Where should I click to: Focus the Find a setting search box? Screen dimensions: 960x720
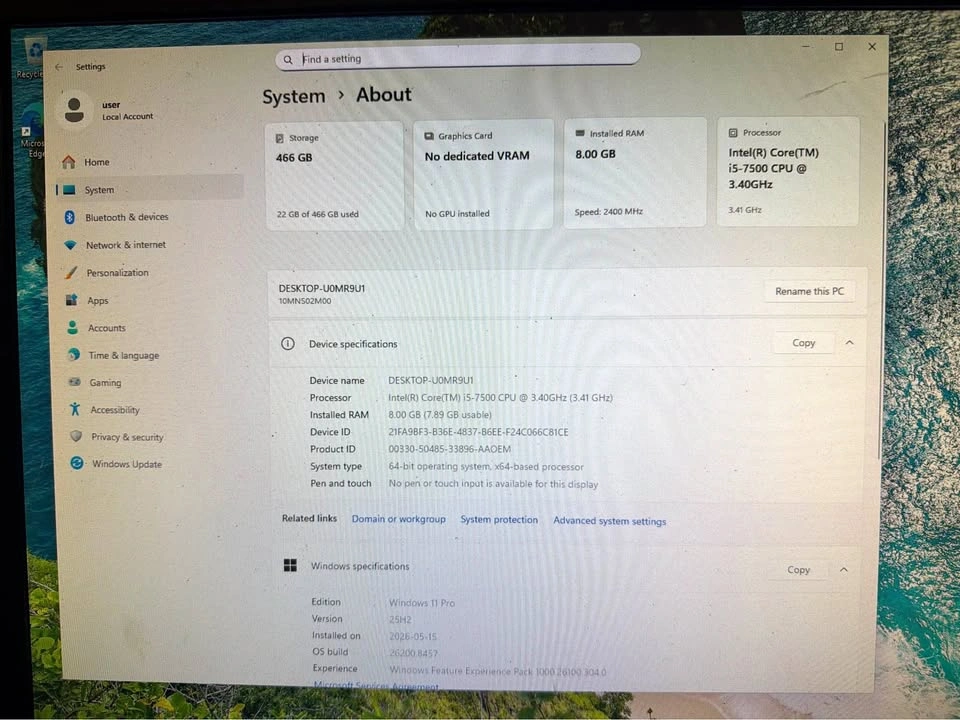458,58
